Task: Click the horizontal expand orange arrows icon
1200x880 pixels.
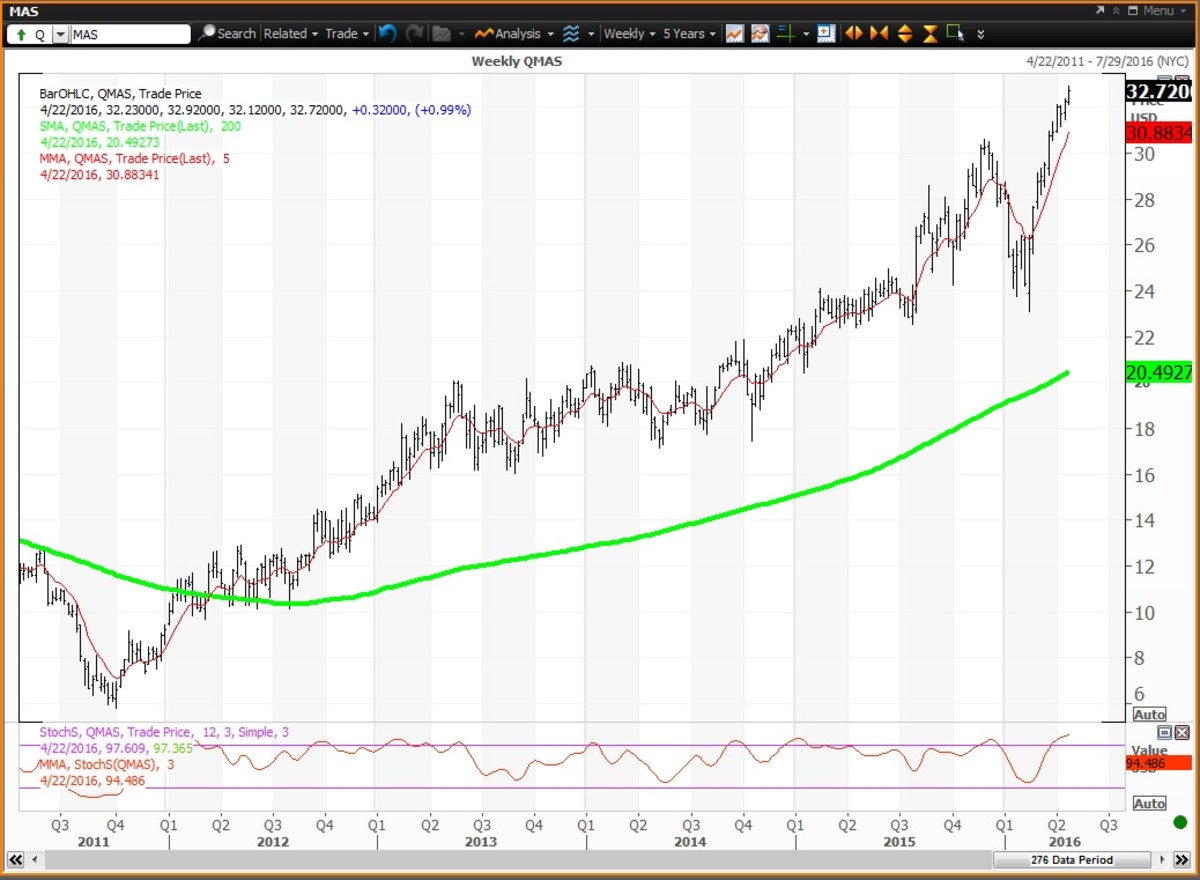Action: coord(853,33)
